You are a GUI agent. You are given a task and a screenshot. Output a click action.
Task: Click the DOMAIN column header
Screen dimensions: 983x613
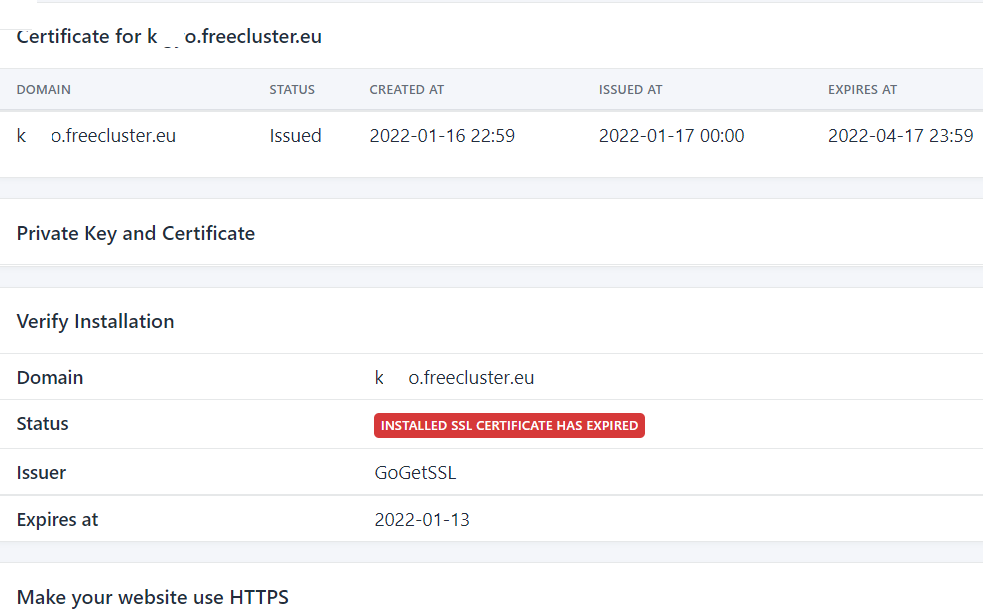[44, 90]
